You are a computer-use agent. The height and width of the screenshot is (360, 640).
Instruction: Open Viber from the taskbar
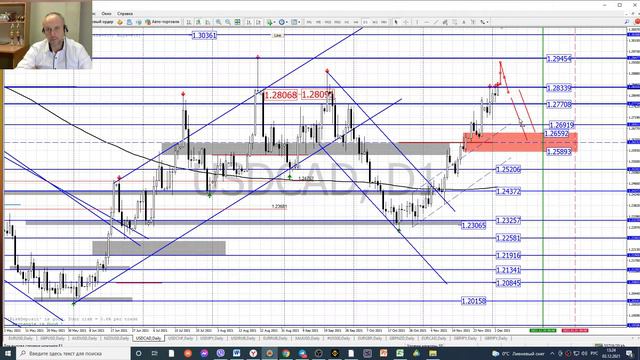click(x=220, y=353)
